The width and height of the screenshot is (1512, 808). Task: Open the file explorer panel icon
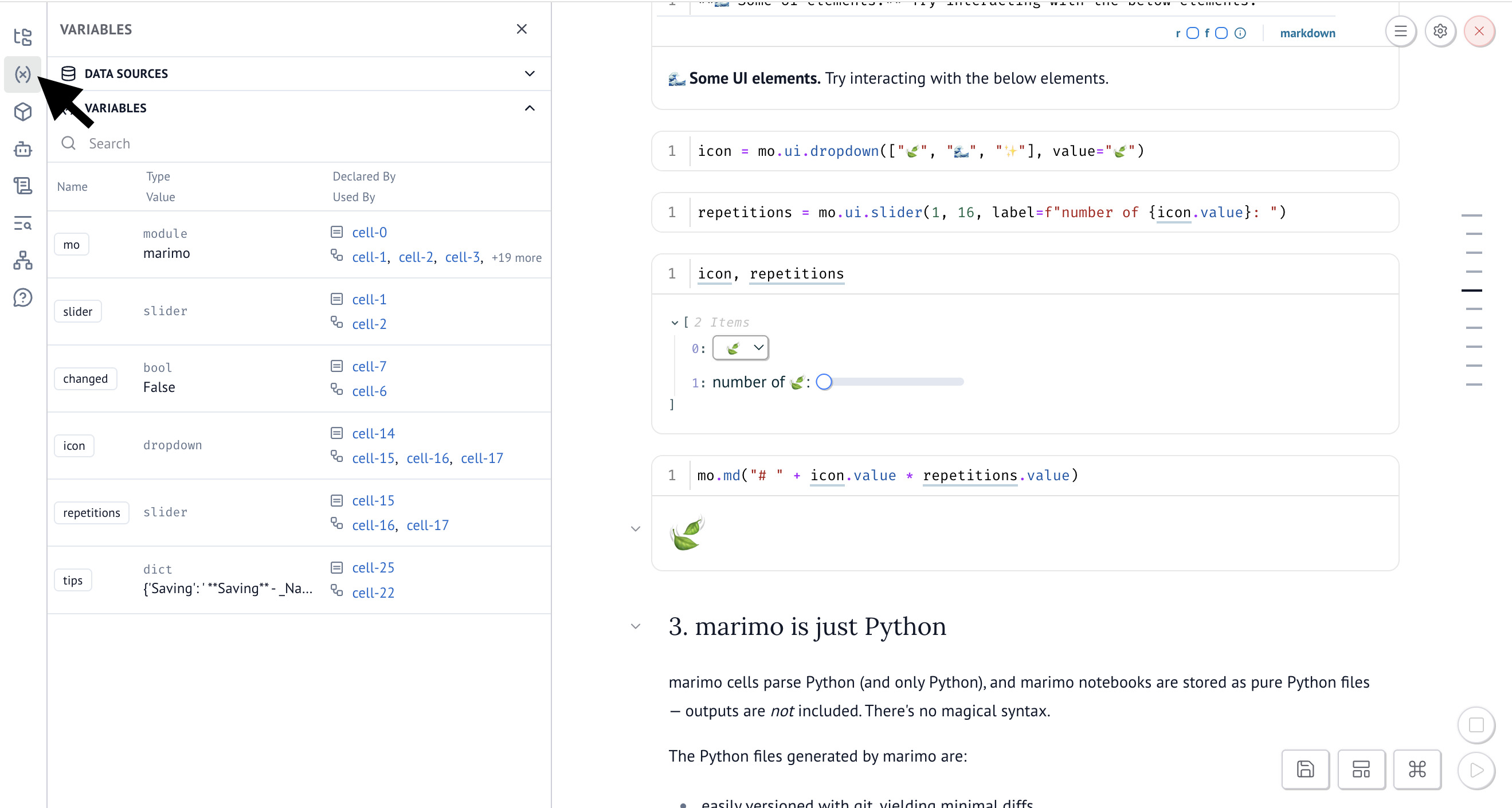22,37
